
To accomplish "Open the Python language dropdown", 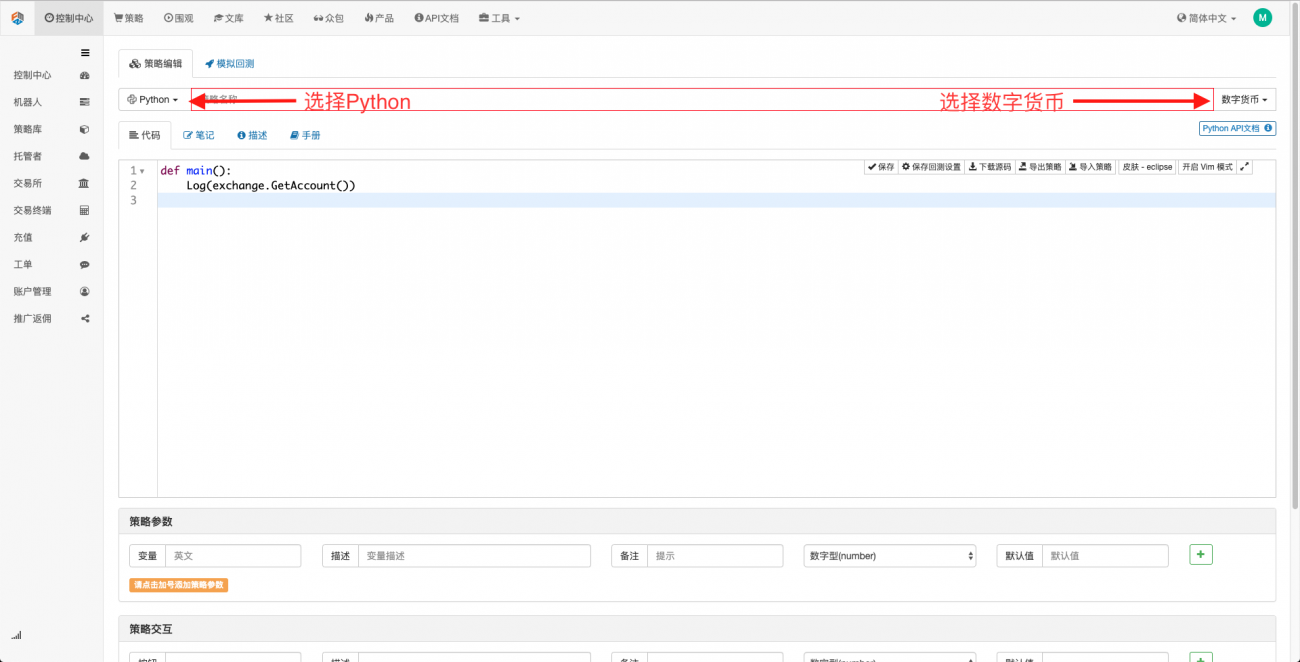I will (x=151, y=99).
